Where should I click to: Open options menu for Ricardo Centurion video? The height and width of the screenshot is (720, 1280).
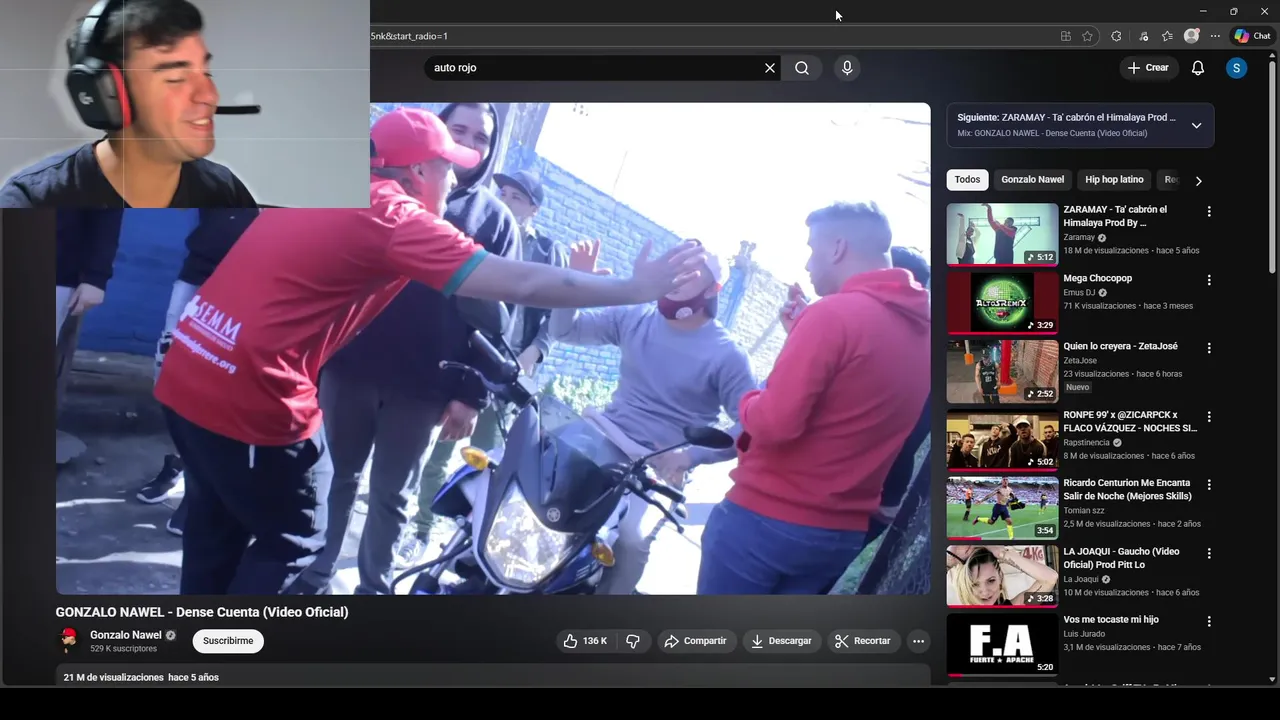click(x=1209, y=485)
